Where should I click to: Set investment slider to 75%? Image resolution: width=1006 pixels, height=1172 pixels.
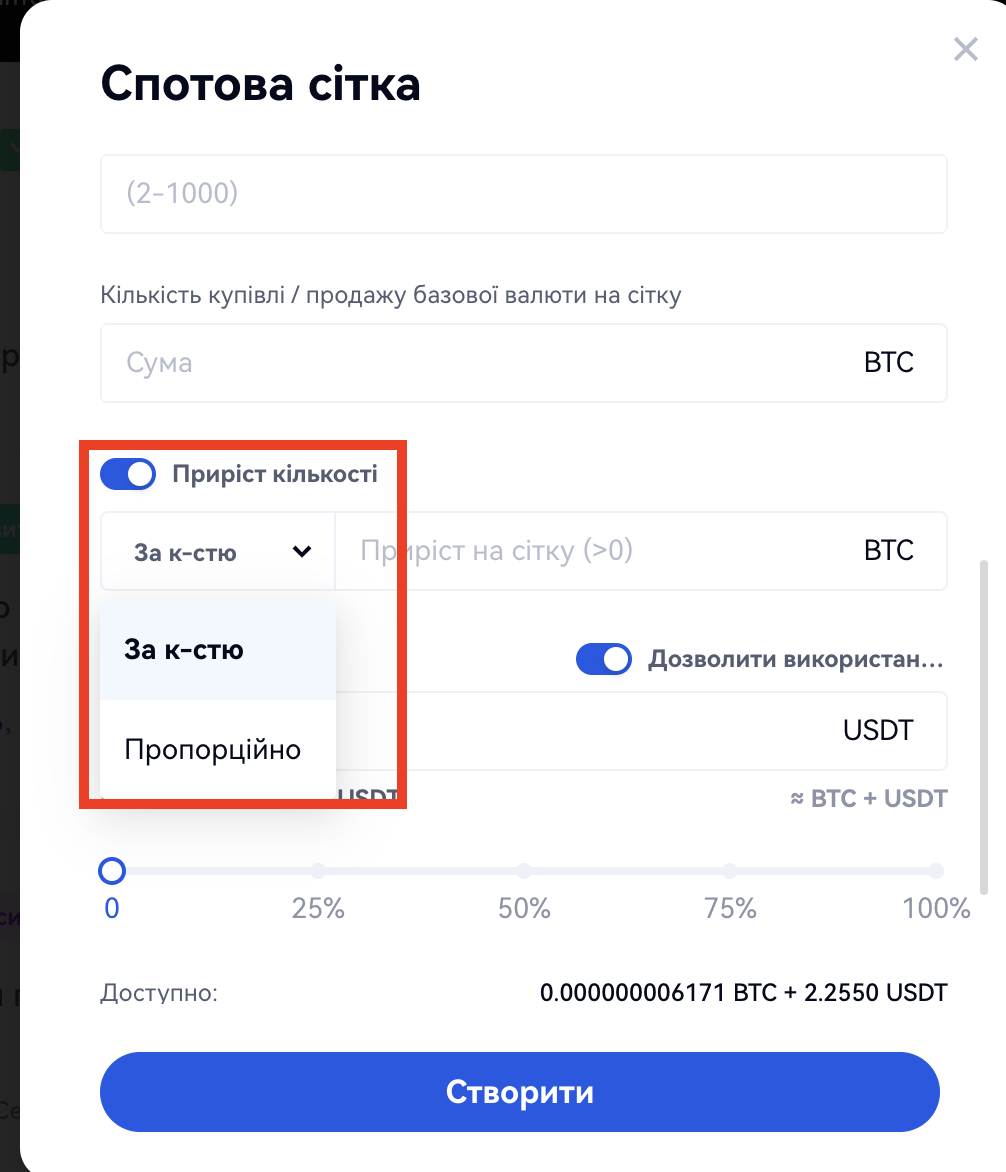click(x=730, y=871)
